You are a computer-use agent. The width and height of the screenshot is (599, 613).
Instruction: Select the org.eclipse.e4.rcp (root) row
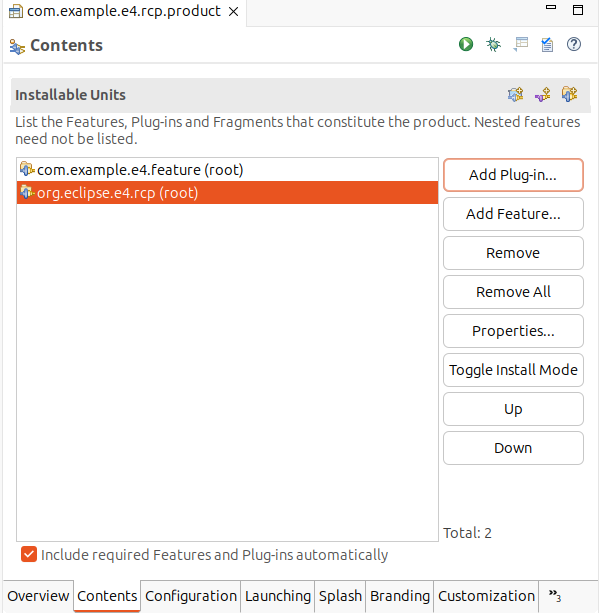click(x=227, y=192)
